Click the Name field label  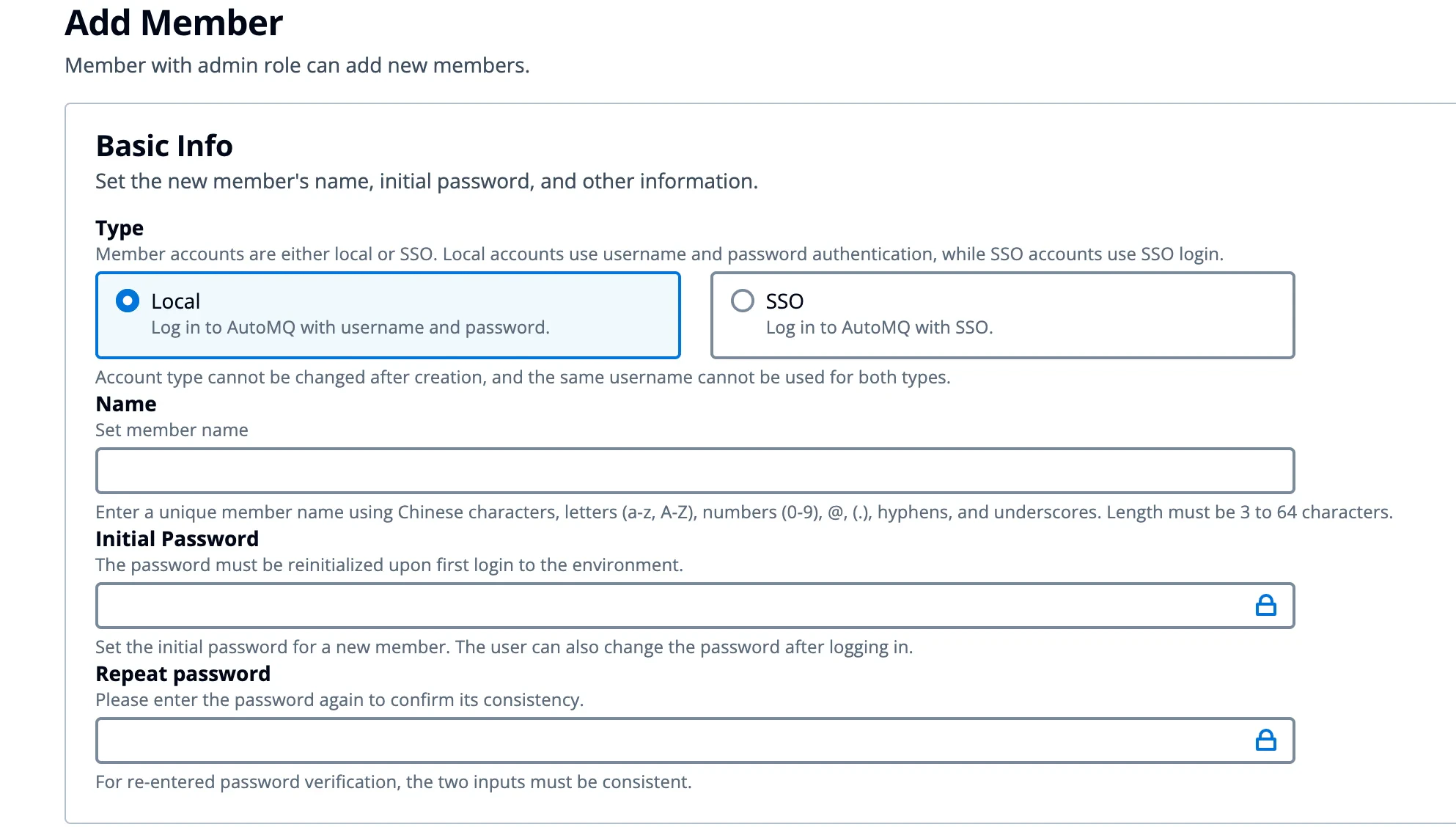[125, 403]
